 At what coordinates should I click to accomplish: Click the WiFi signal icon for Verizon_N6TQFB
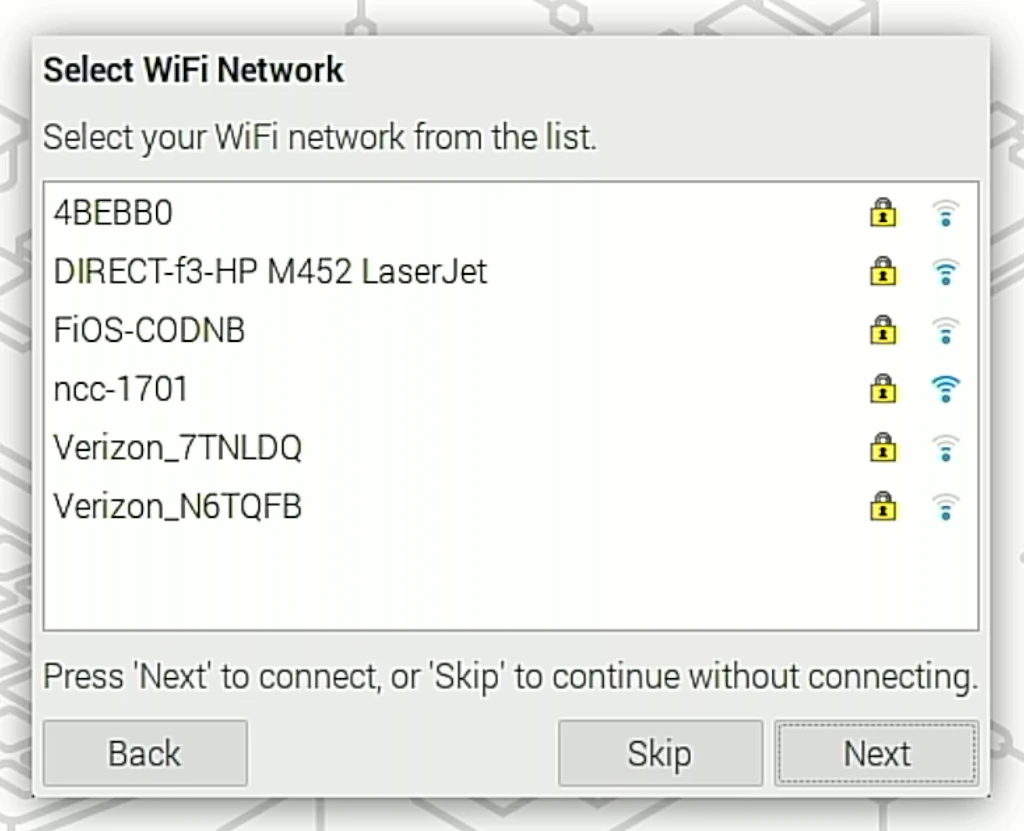[x=945, y=507]
